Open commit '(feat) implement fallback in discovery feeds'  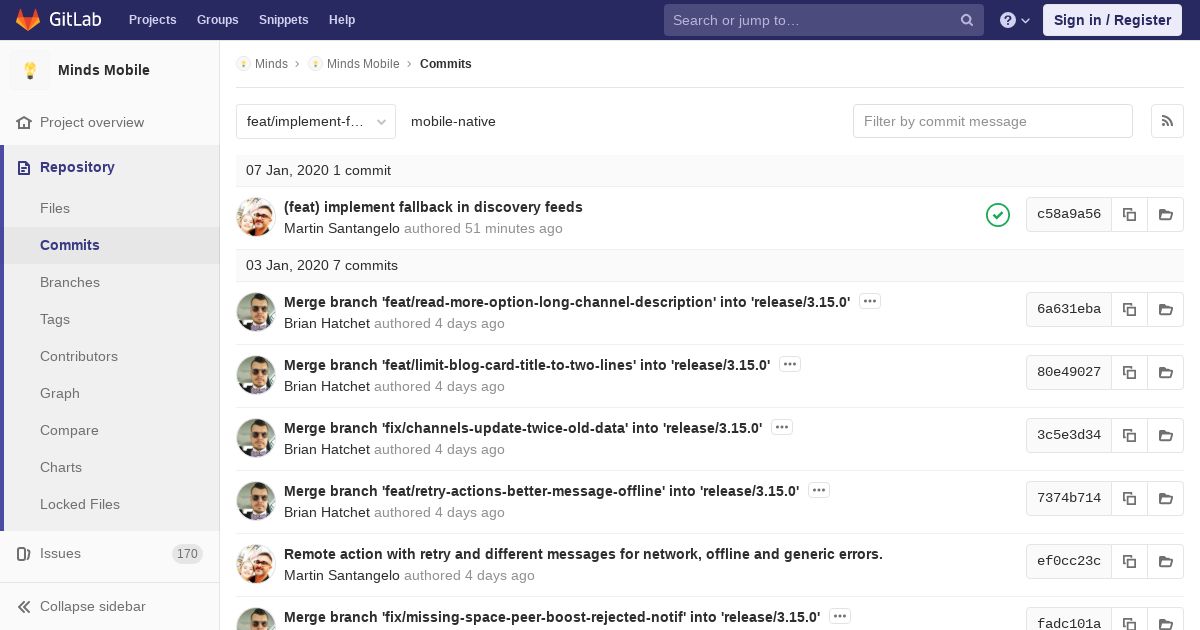point(433,207)
